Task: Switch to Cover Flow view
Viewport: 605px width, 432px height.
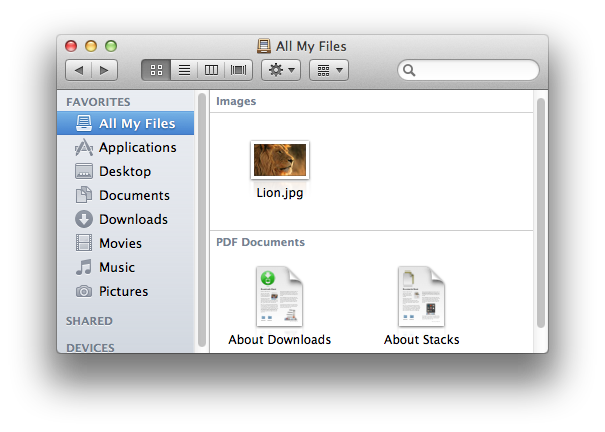Action: coord(238,70)
